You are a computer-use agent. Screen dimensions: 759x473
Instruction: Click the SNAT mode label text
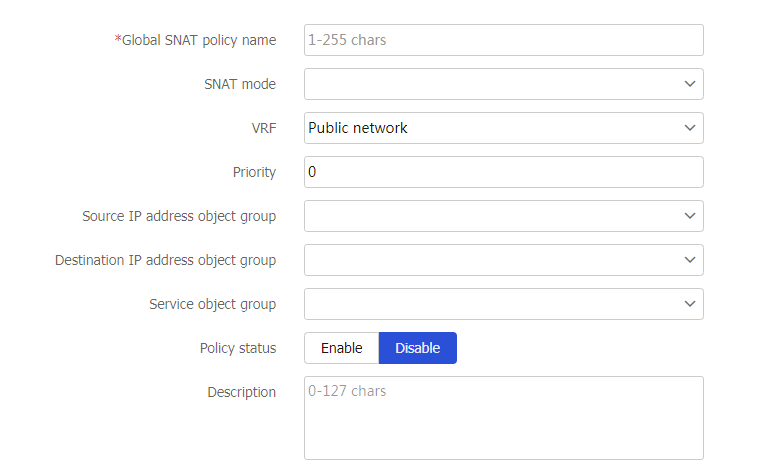[x=239, y=84]
